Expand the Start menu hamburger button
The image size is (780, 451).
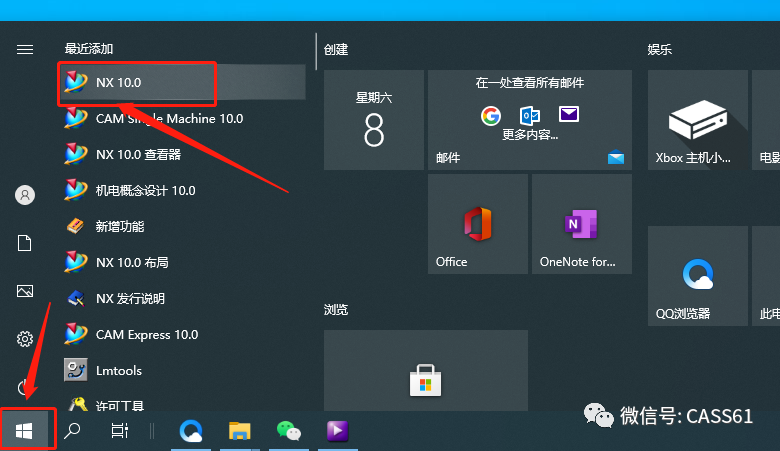tap(25, 49)
